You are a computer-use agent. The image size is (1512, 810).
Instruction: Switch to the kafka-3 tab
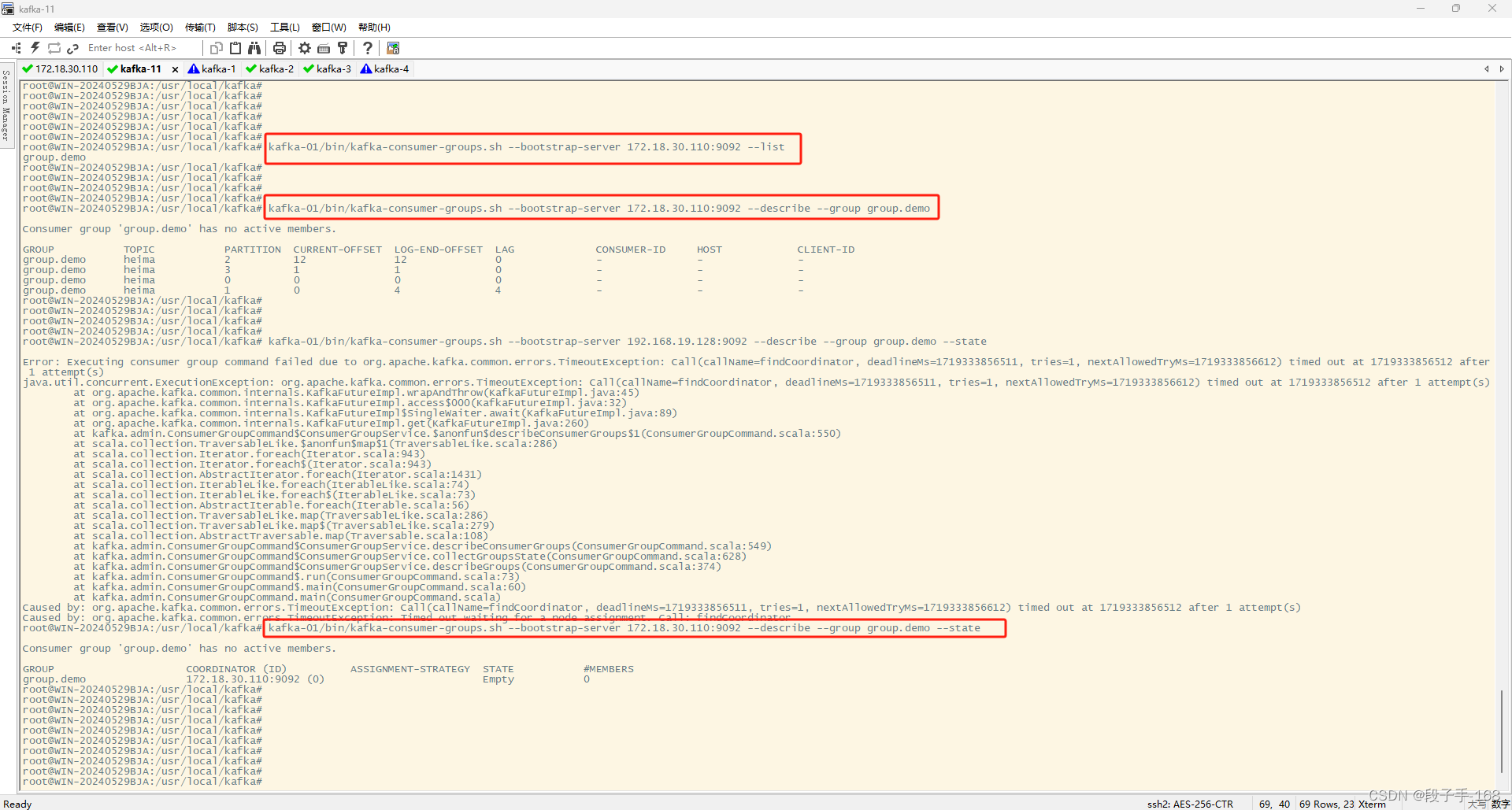tap(328, 69)
